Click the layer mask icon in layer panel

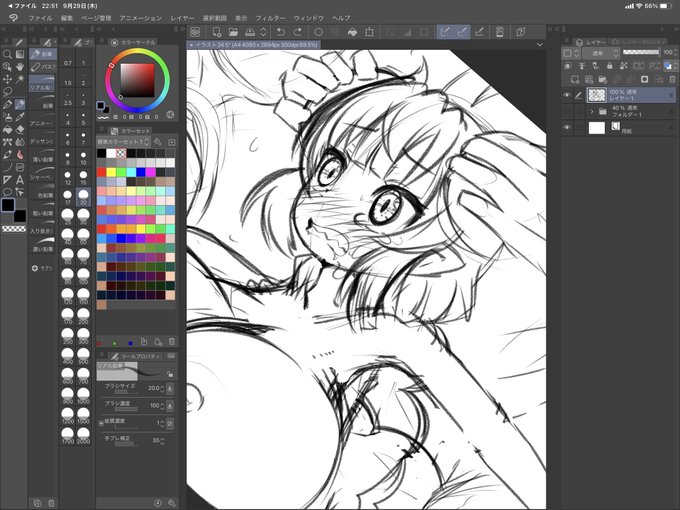coord(644,79)
